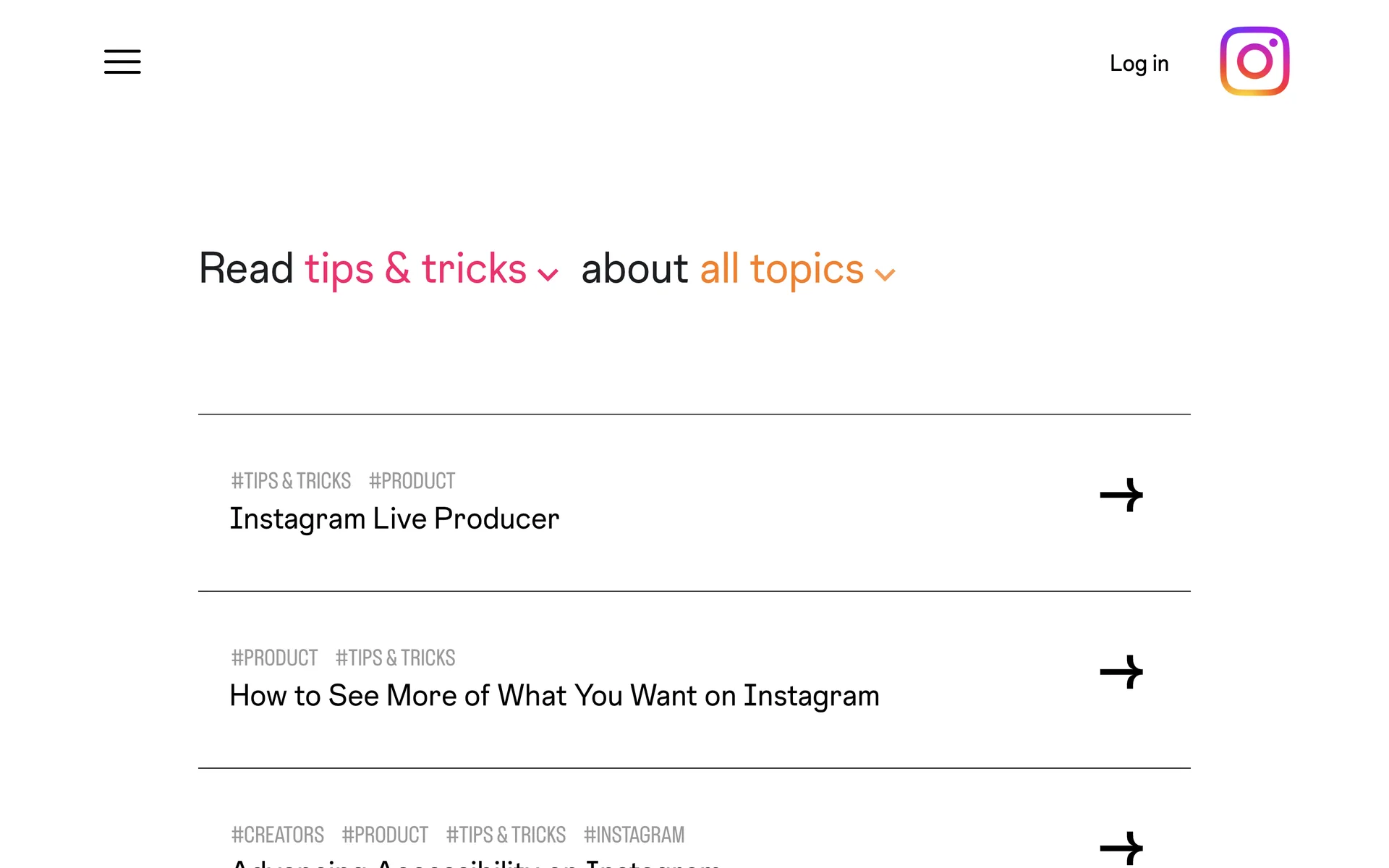
Task: Select the #INSTAGRAM tag
Action: point(634,835)
